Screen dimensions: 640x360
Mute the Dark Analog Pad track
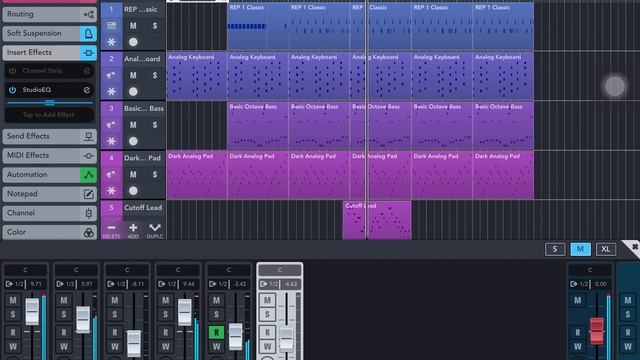pos(133,174)
